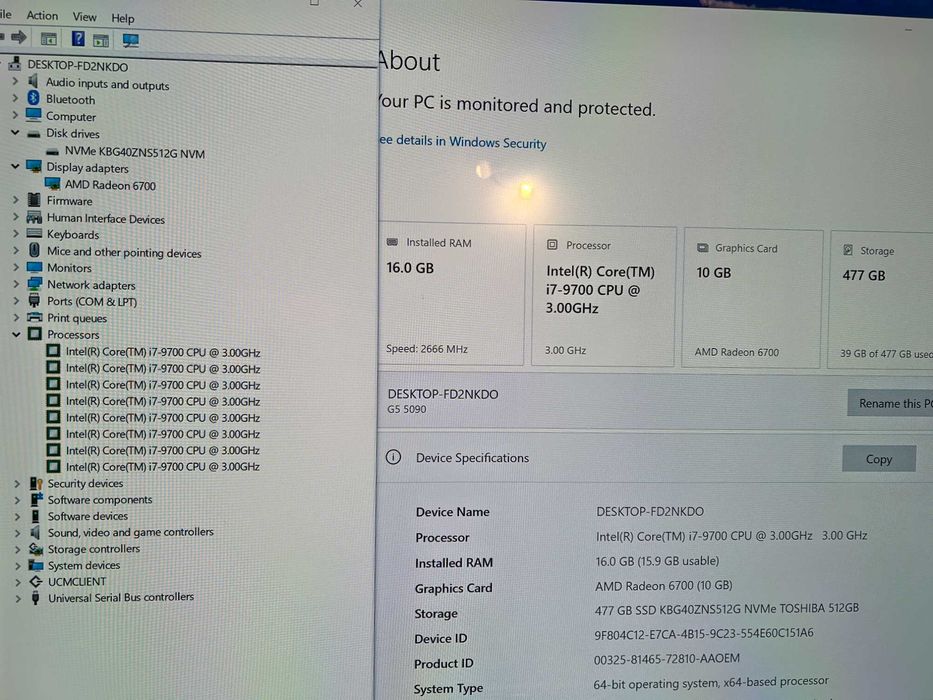This screenshot has height=700, width=933.
Task: Click the System devices icon
Action: coord(36,564)
